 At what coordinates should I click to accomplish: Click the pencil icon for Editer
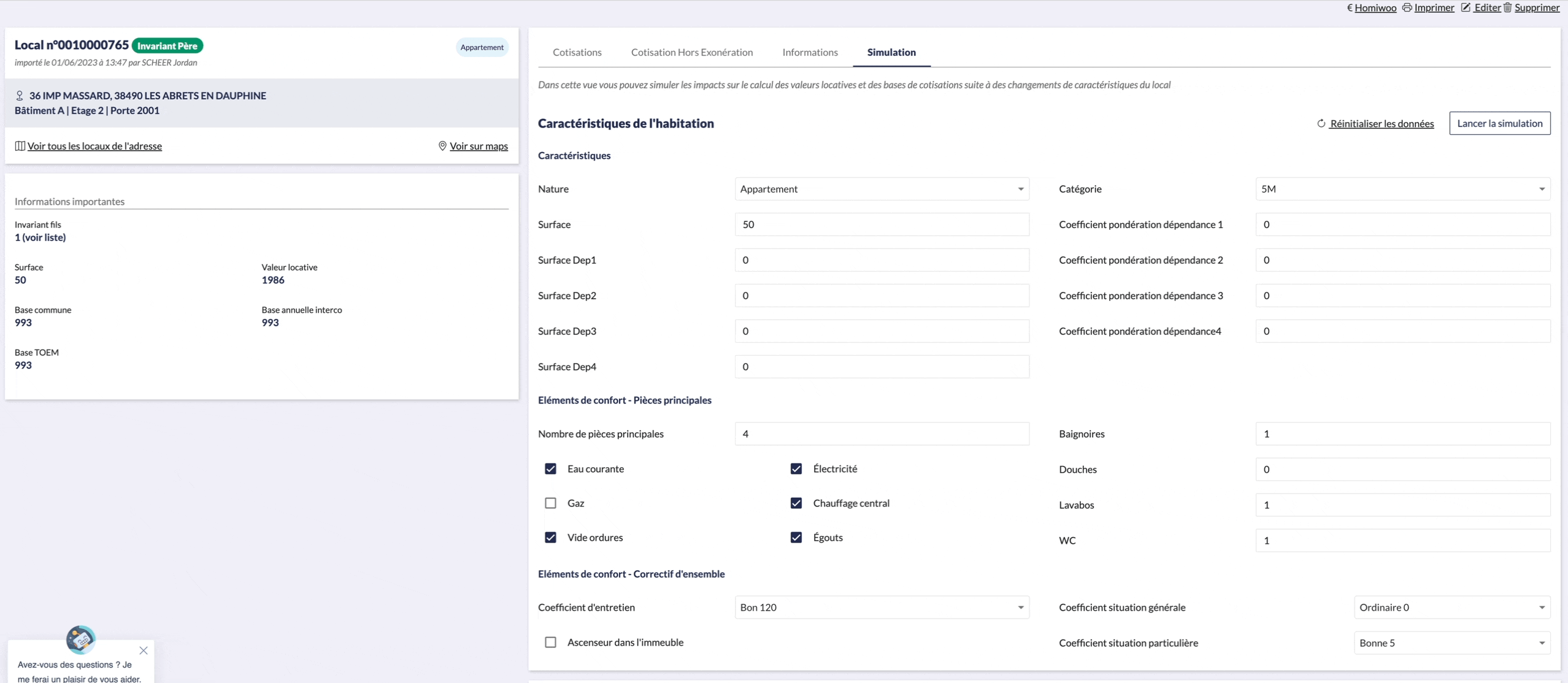(1466, 8)
